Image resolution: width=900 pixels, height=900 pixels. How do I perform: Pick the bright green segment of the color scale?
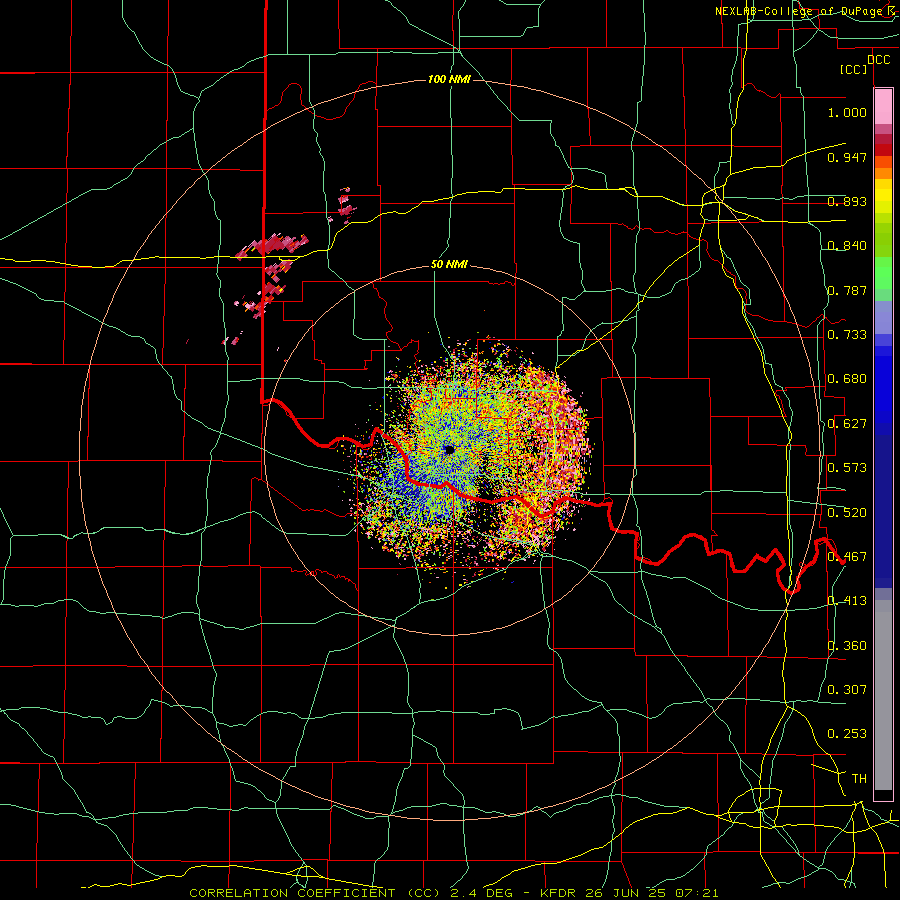coord(883,273)
